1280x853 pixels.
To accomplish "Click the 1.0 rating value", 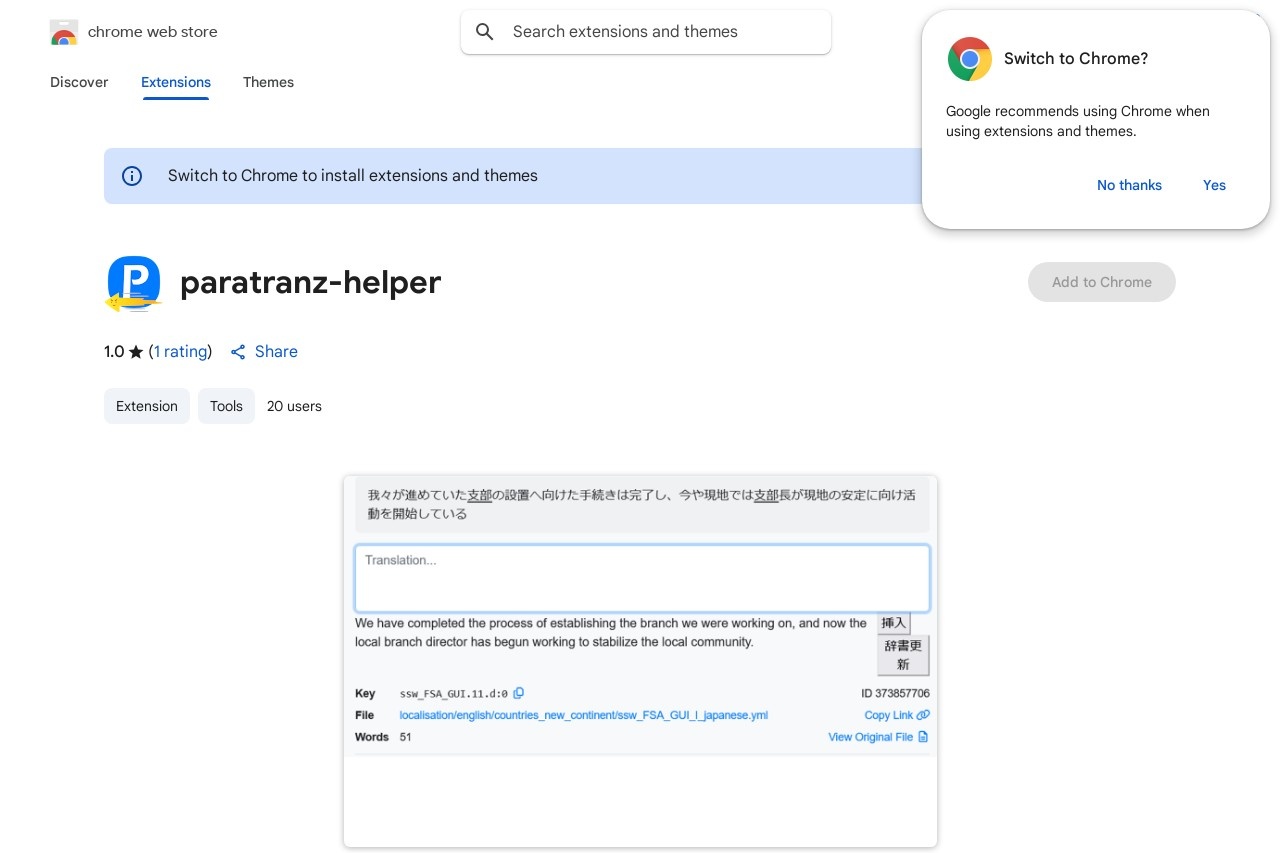I will coord(114,352).
